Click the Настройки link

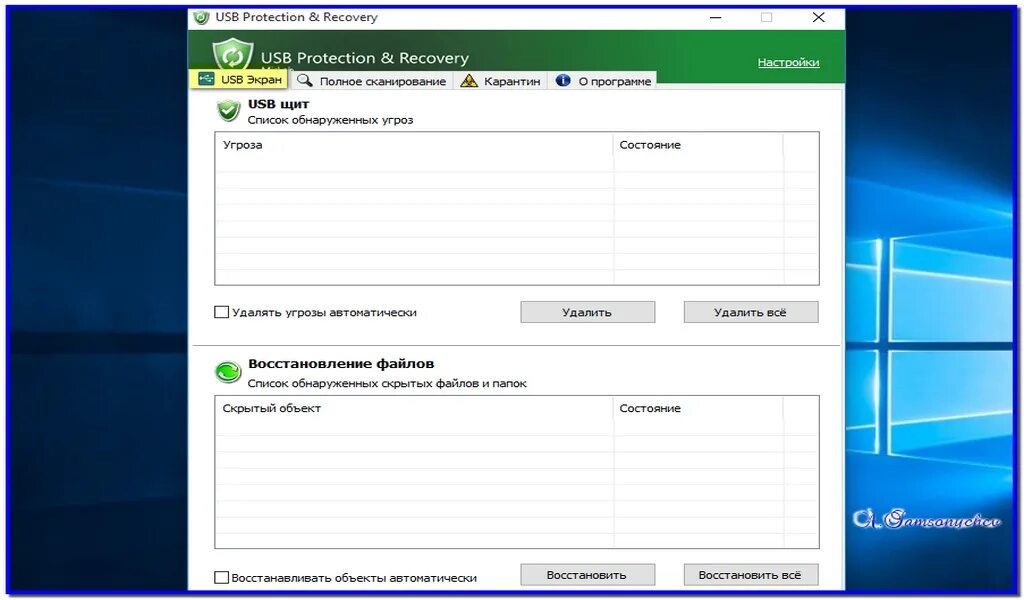[788, 63]
